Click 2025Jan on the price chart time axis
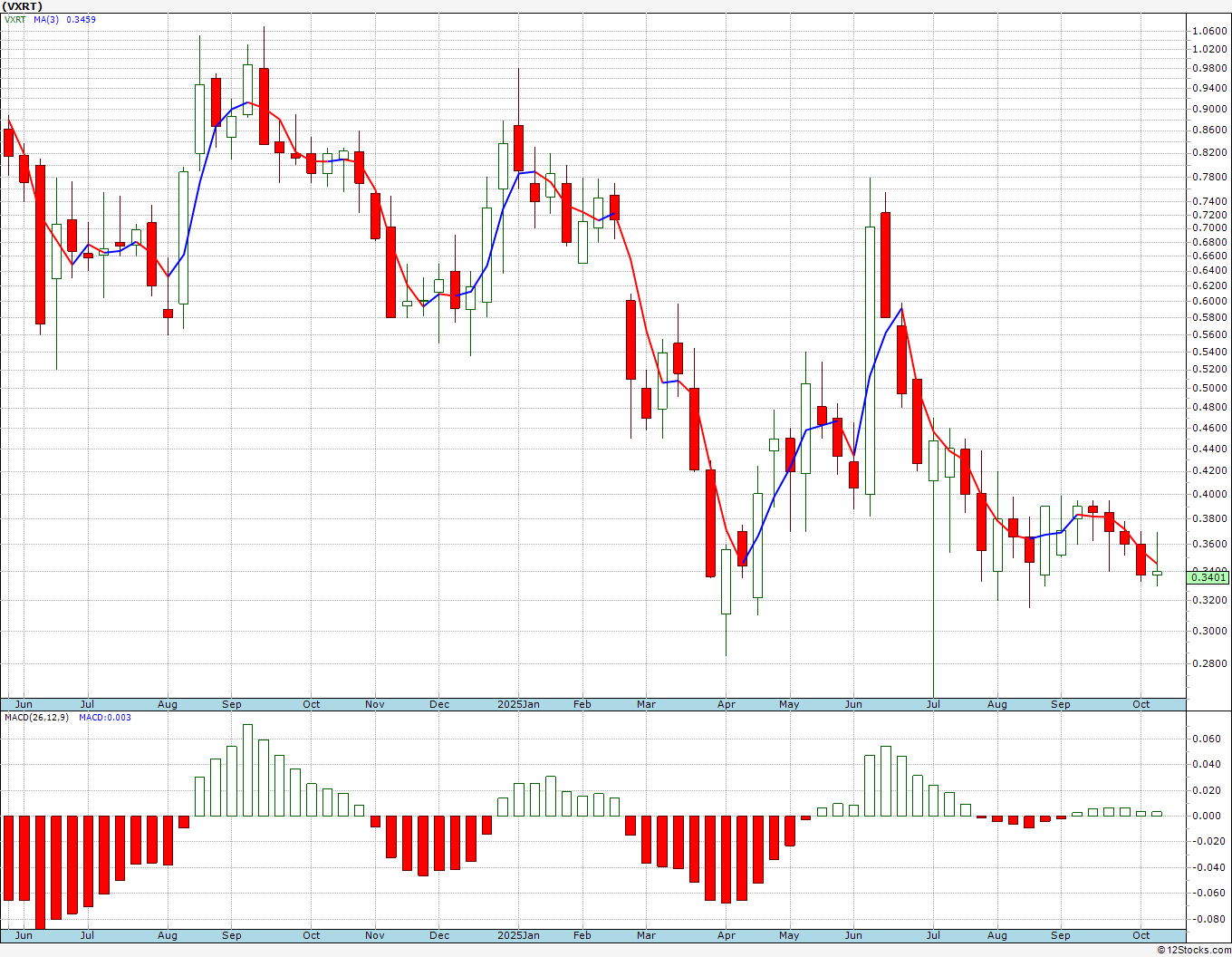 [x=519, y=704]
